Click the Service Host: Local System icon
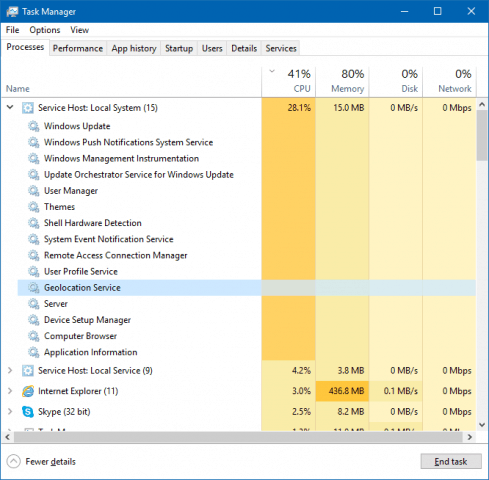Screen dimensions: 489x480 click(x=28, y=108)
